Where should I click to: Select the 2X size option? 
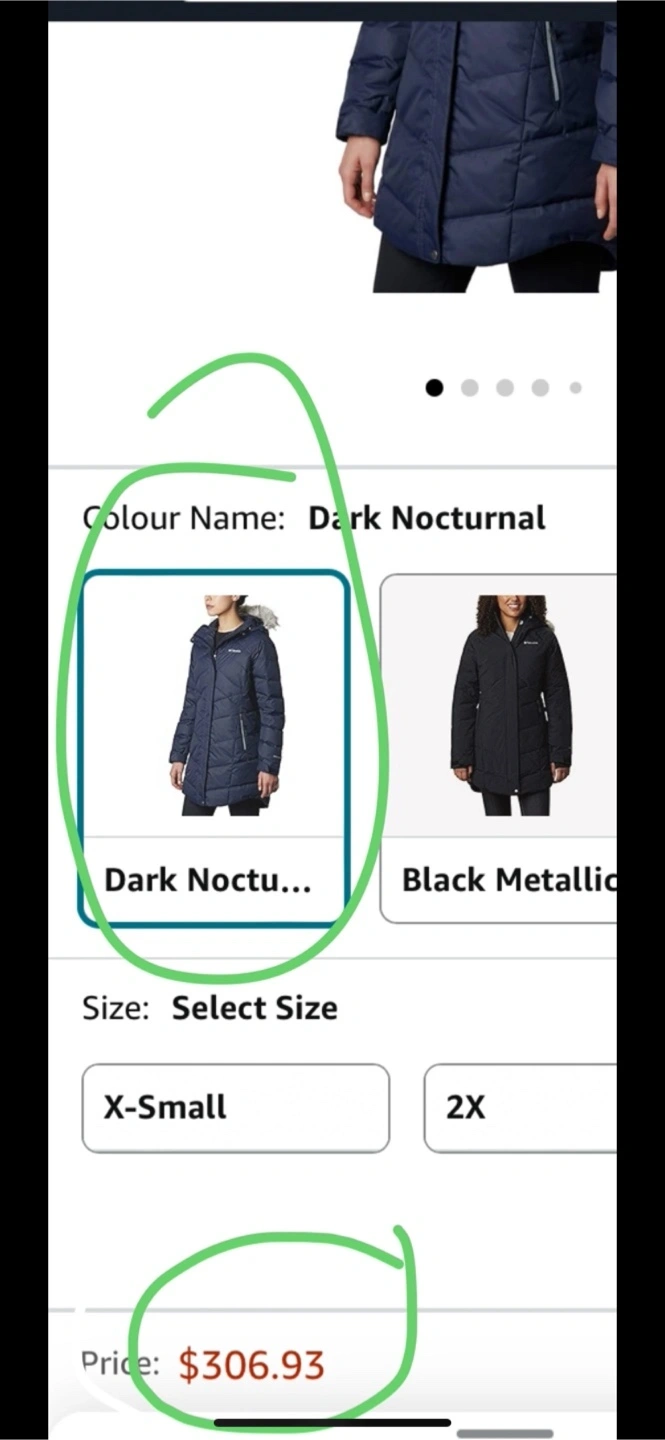coord(520,1108)
